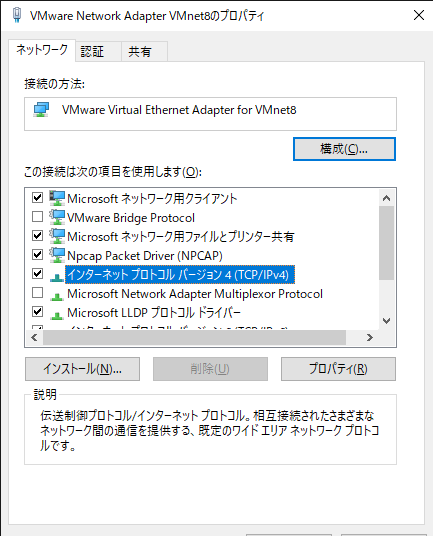Viewport: 433px width, 536px height.
Task: Uncheck Microsoft ネットワーク用ファイルとプリンター共有 checkbox
Action: (37, 236)
